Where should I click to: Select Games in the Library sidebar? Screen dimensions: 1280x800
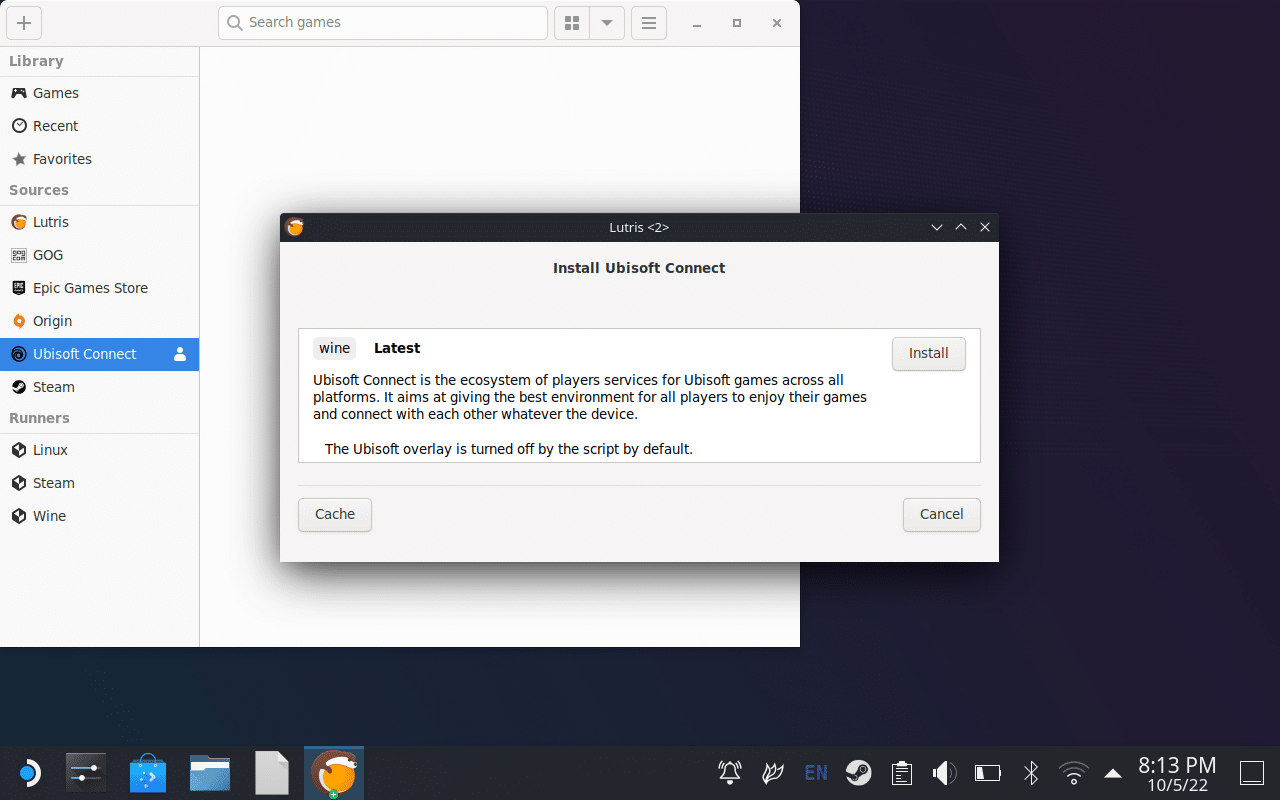[x=99, y=93]
